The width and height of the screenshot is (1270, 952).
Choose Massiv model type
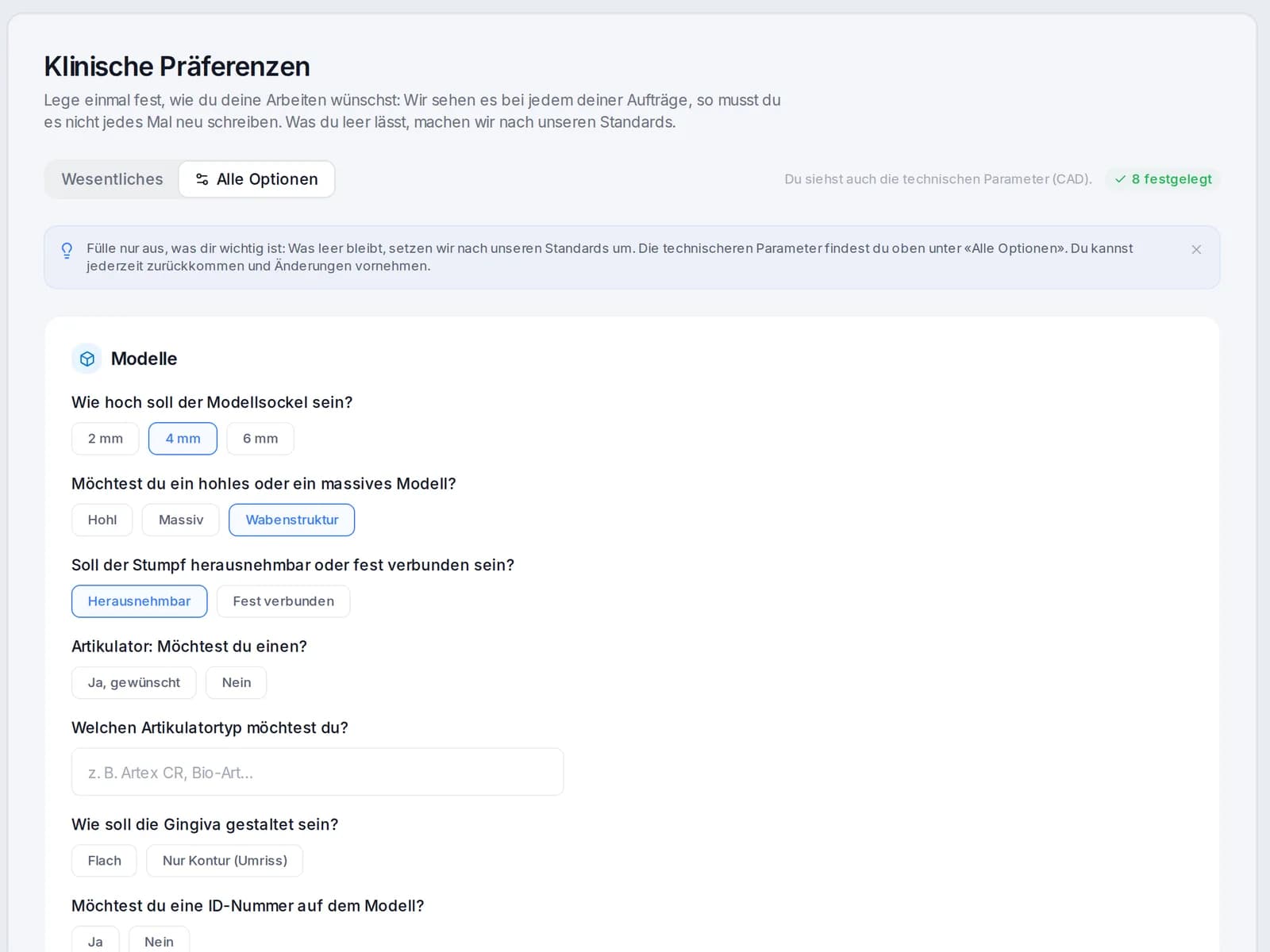[x=181, y=520]
